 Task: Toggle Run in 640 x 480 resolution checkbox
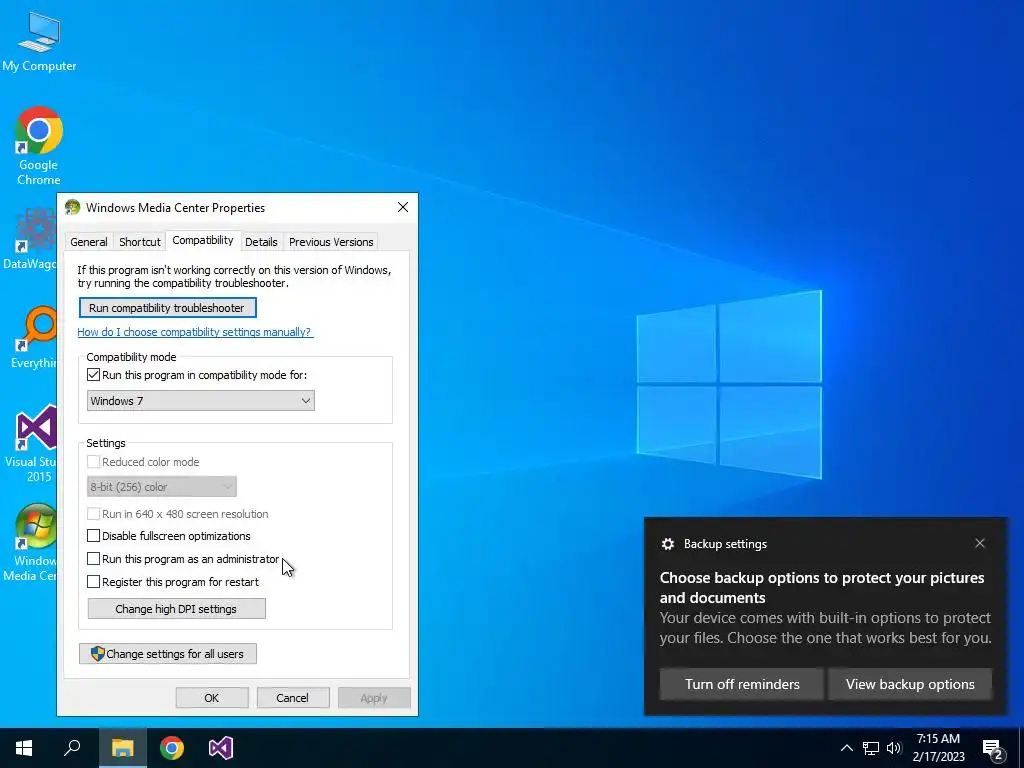tap(93, 514)
